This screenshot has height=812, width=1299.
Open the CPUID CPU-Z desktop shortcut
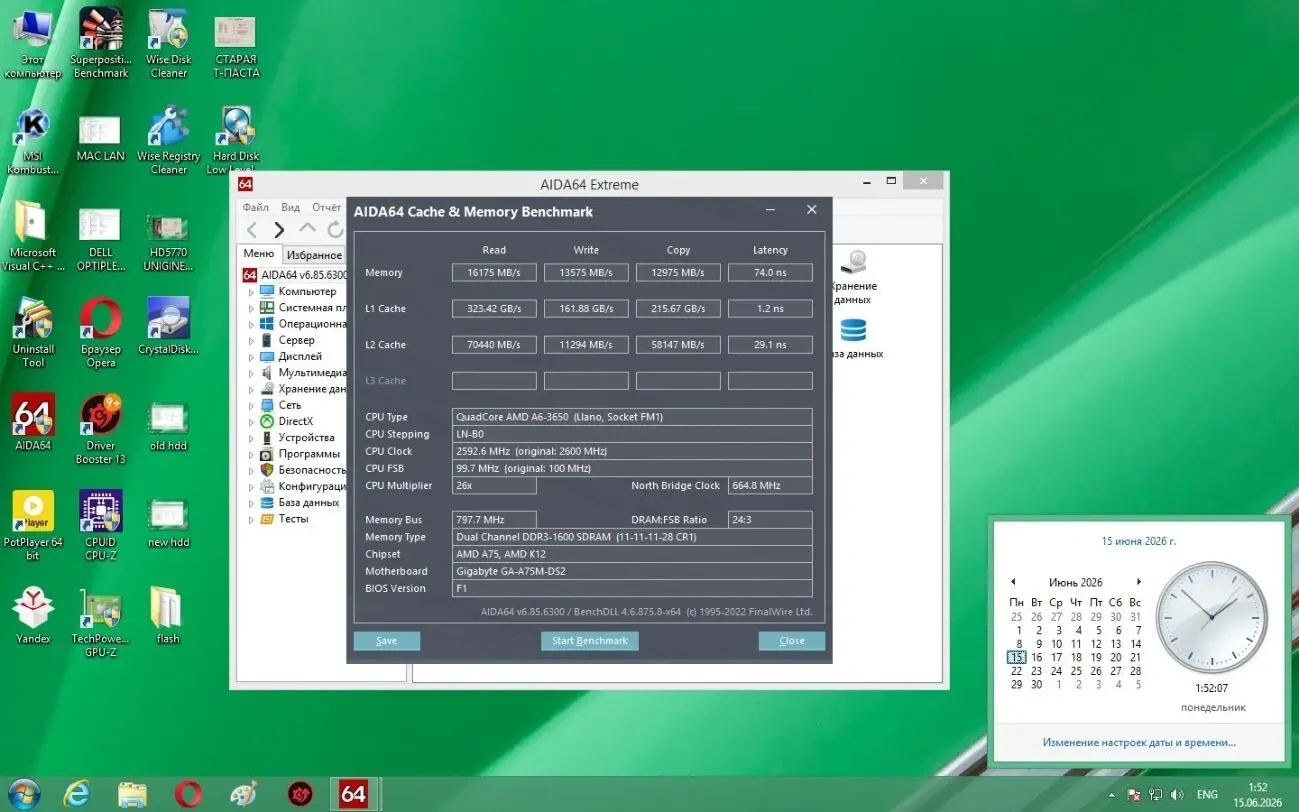coord(101,526)
